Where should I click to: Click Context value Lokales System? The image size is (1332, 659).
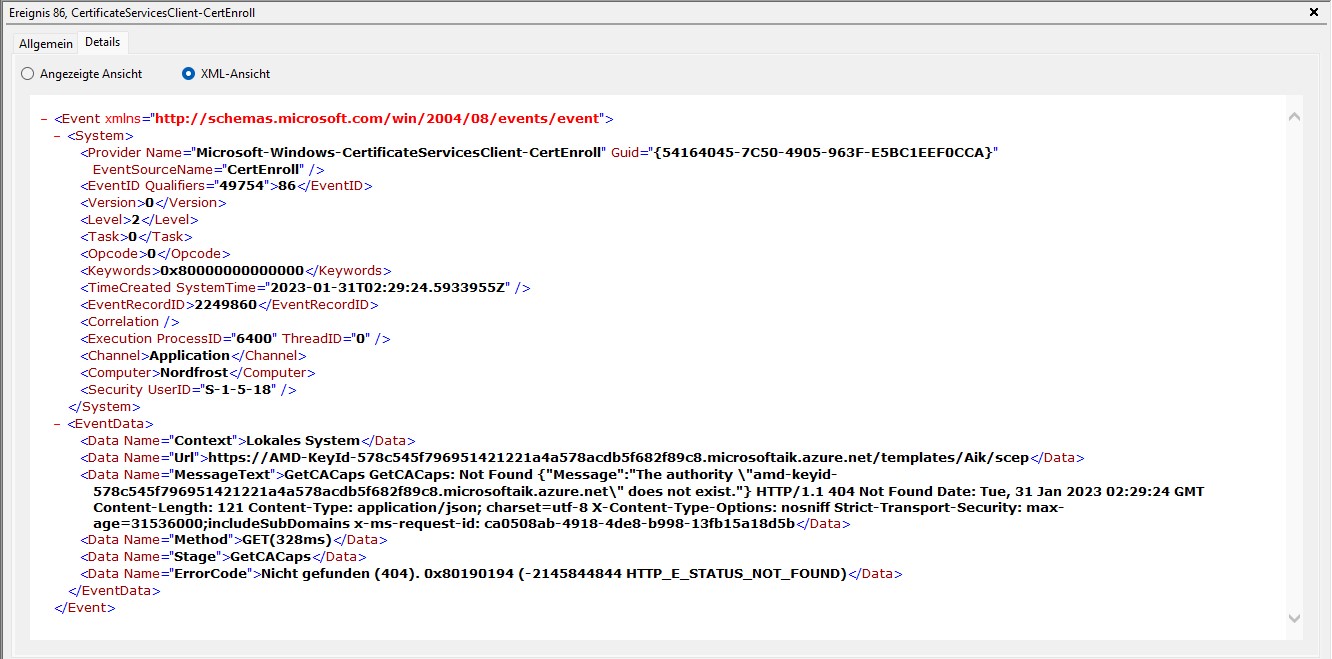coord(303,441)
